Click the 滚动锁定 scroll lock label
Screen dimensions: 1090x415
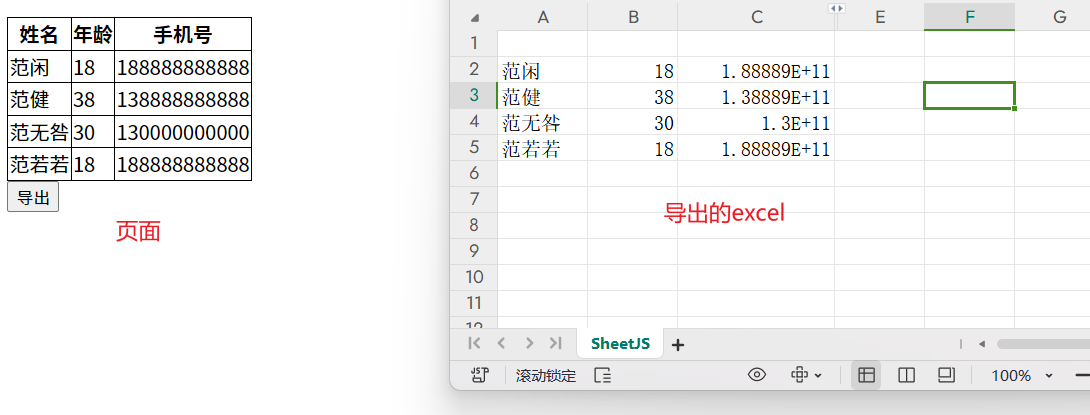pos(546,376)
